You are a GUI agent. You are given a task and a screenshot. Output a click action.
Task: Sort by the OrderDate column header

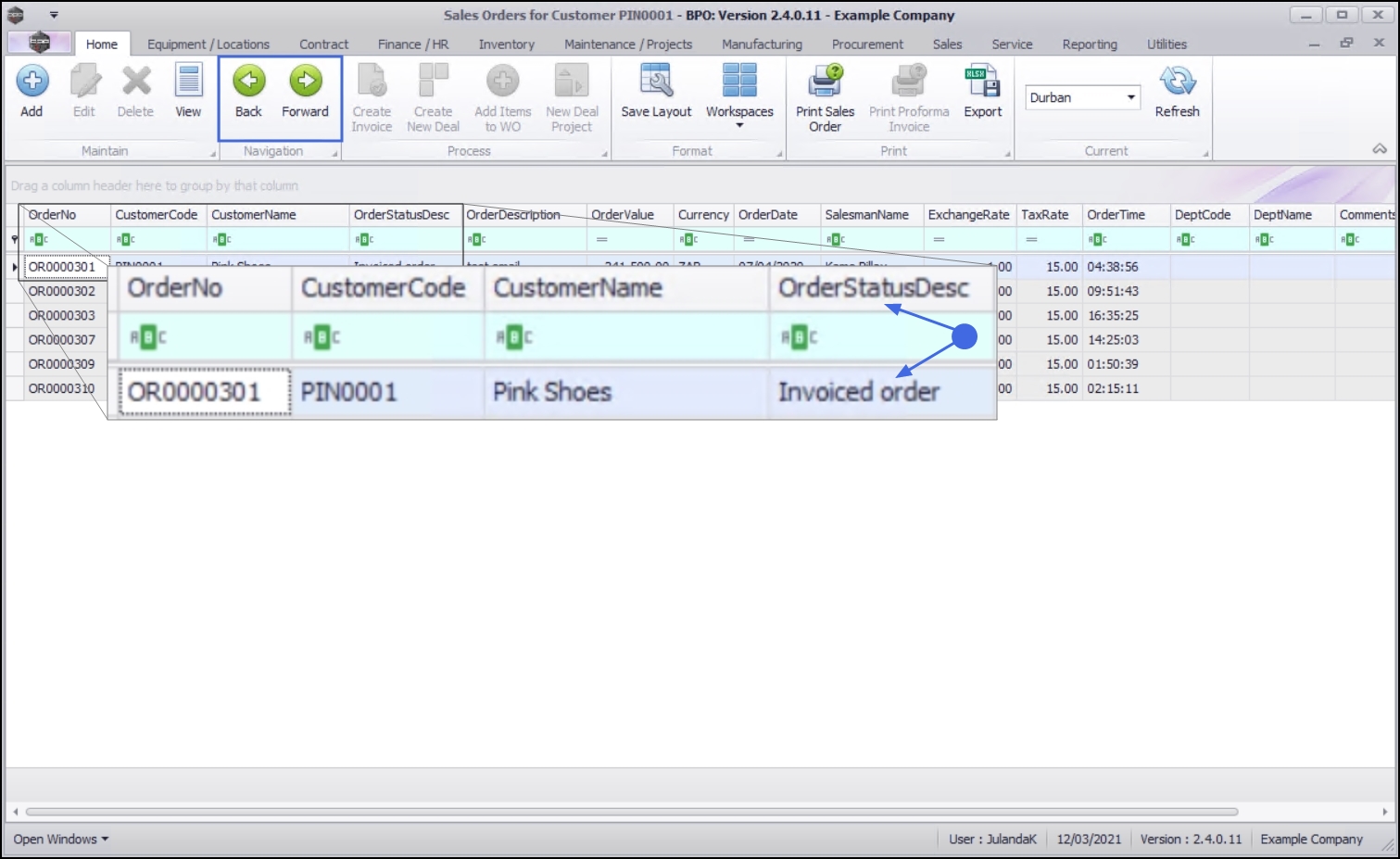click(777, 215)
